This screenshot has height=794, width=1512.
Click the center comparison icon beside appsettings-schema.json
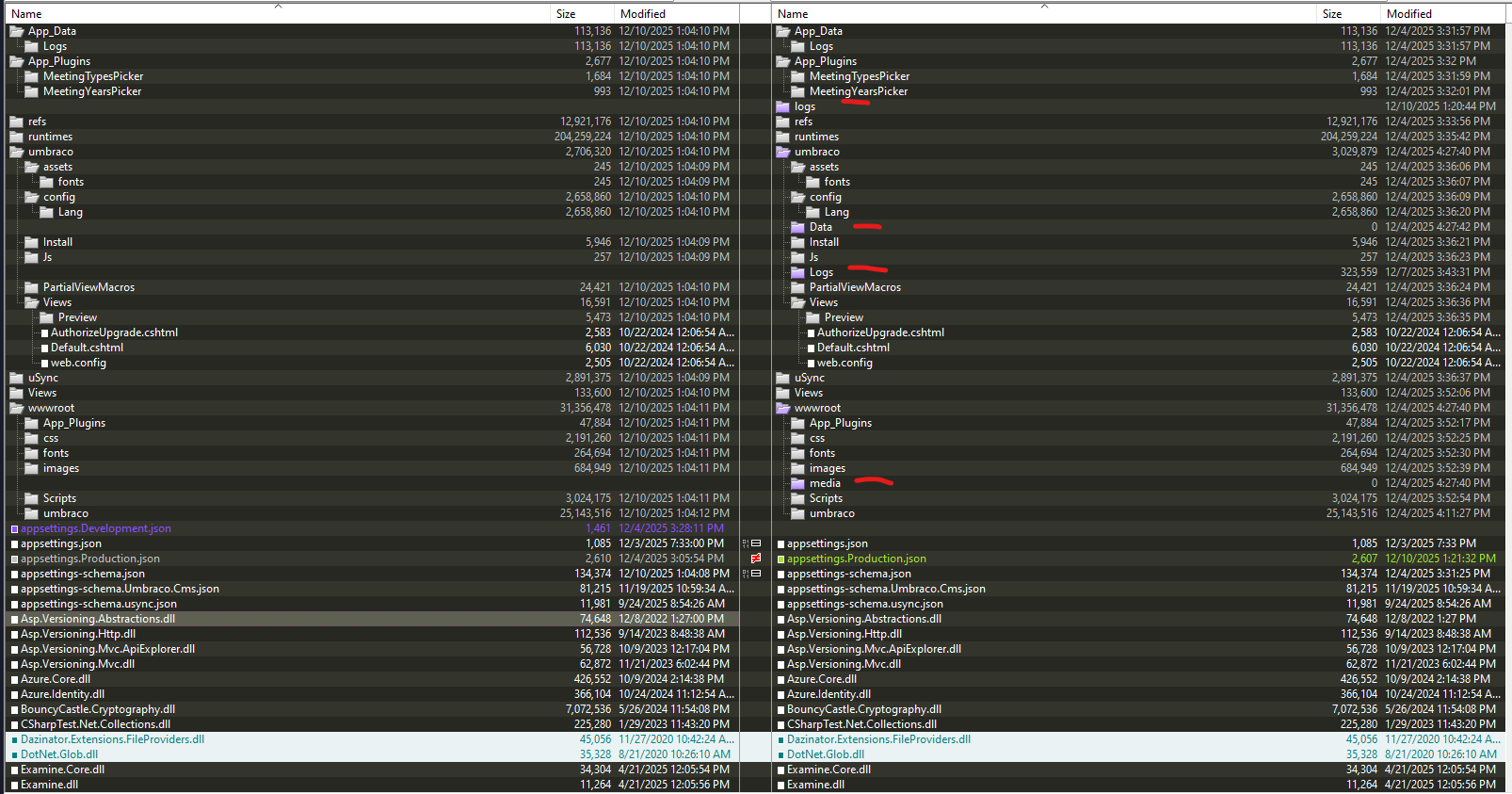755,574
